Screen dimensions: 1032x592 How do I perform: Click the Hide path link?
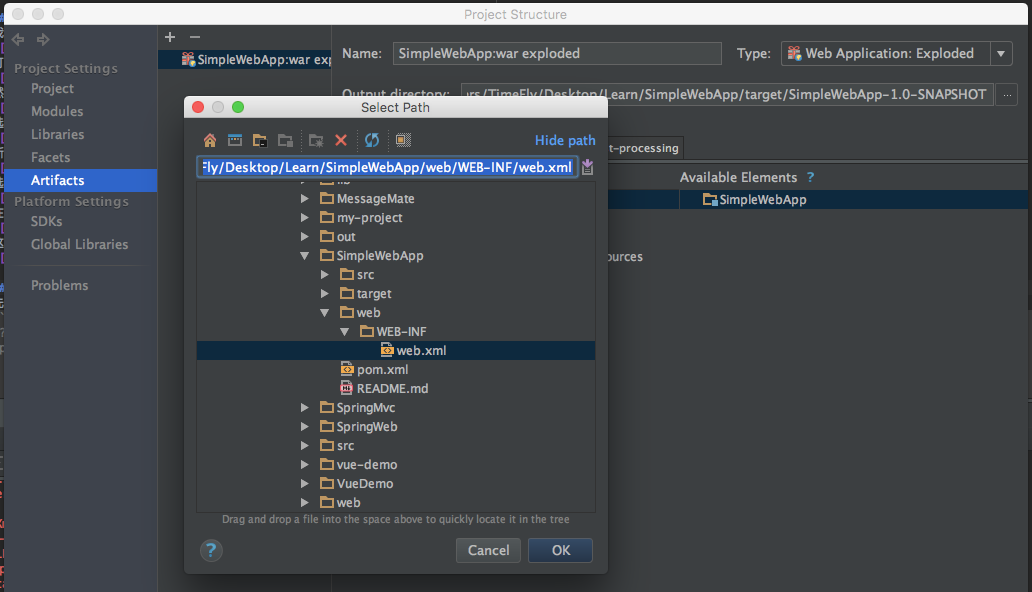coord(565,140)
